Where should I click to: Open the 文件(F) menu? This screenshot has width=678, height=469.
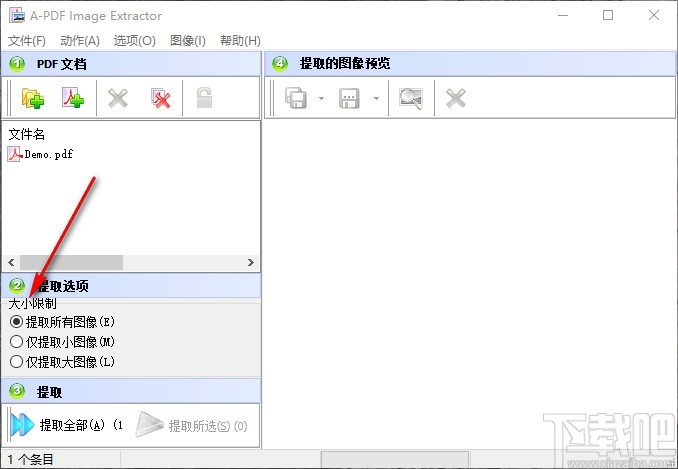[x=27, y=41]
